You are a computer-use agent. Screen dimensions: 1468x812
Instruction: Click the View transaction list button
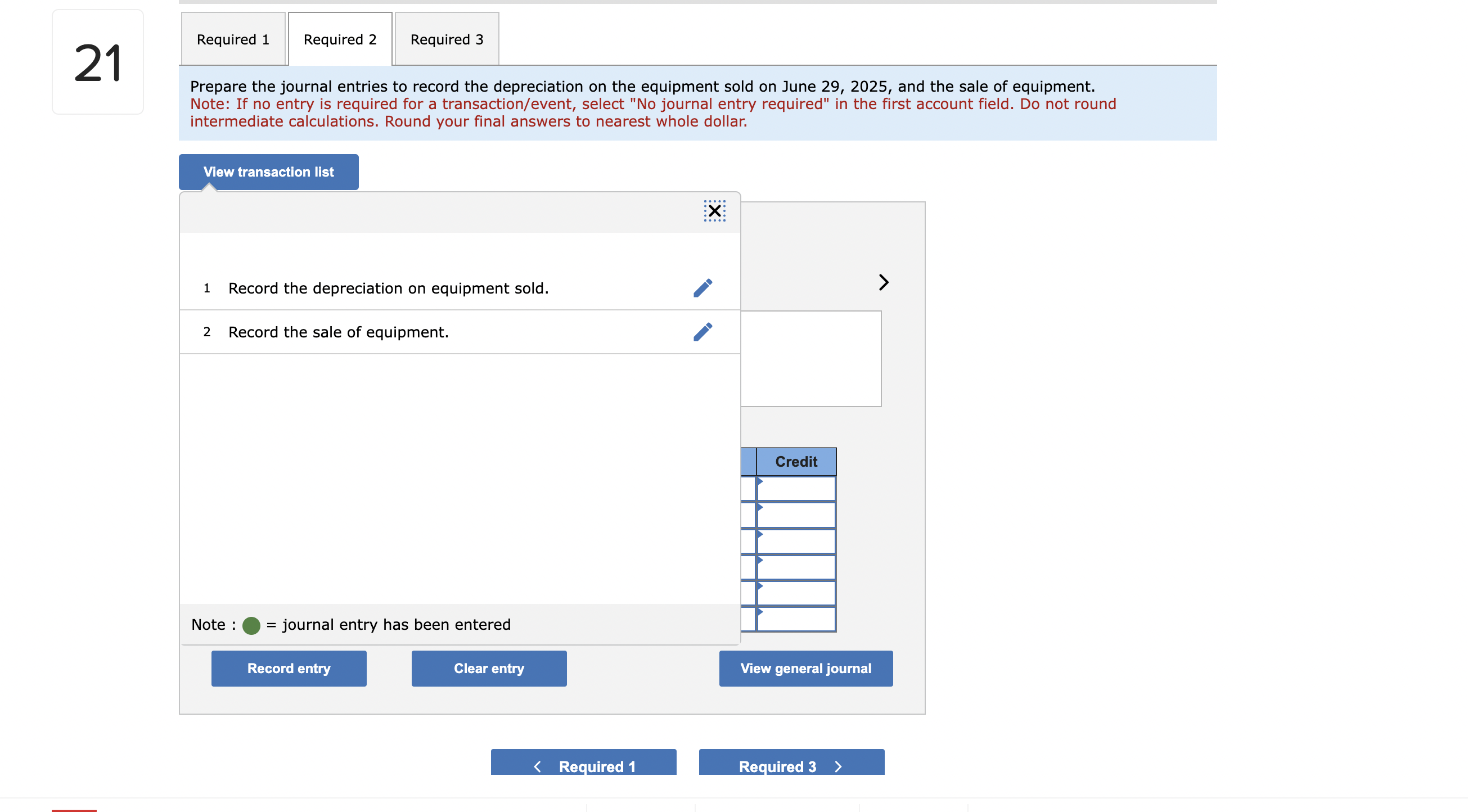coord(269,170)
